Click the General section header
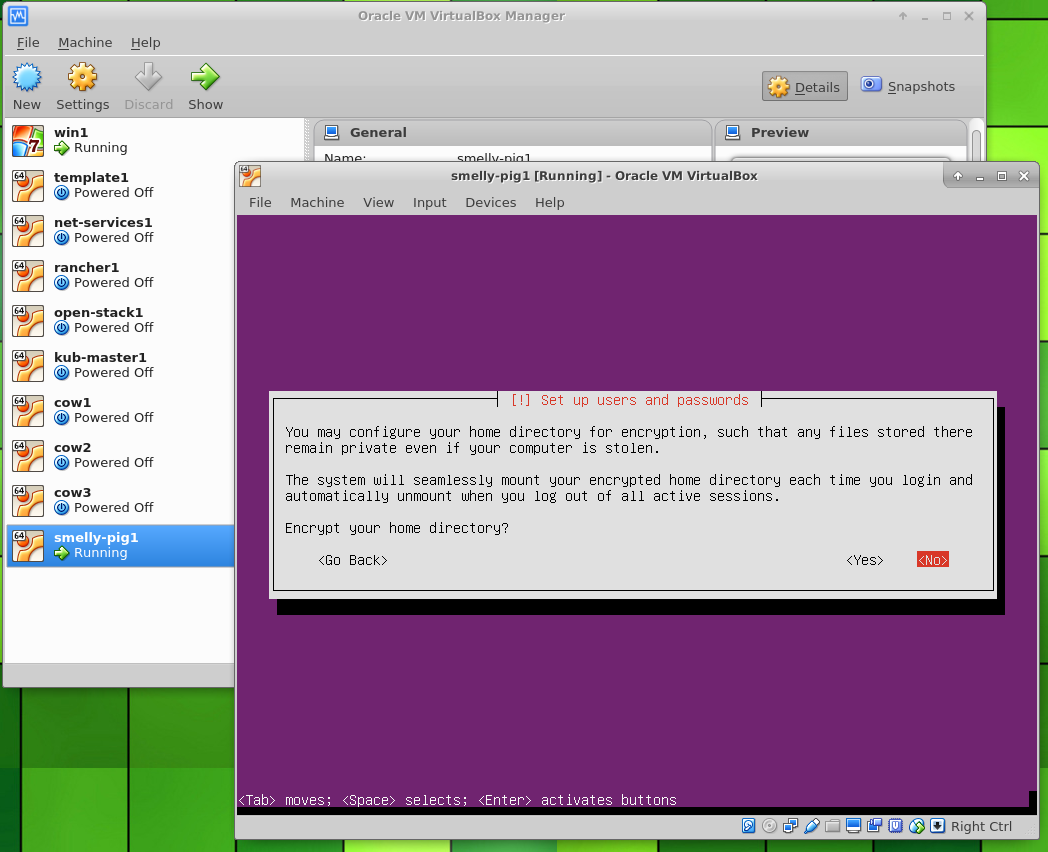The image size is (1048, 852). (512, 132)
